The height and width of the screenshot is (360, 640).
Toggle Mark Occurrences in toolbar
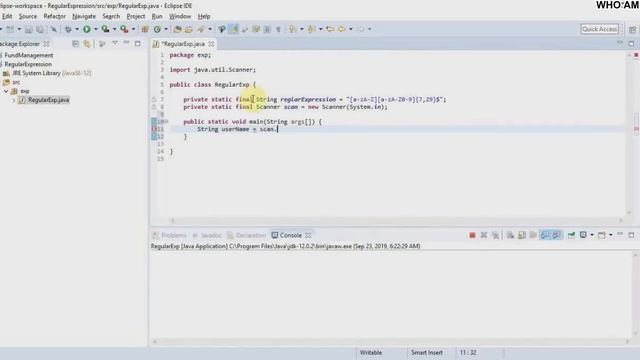233,29
